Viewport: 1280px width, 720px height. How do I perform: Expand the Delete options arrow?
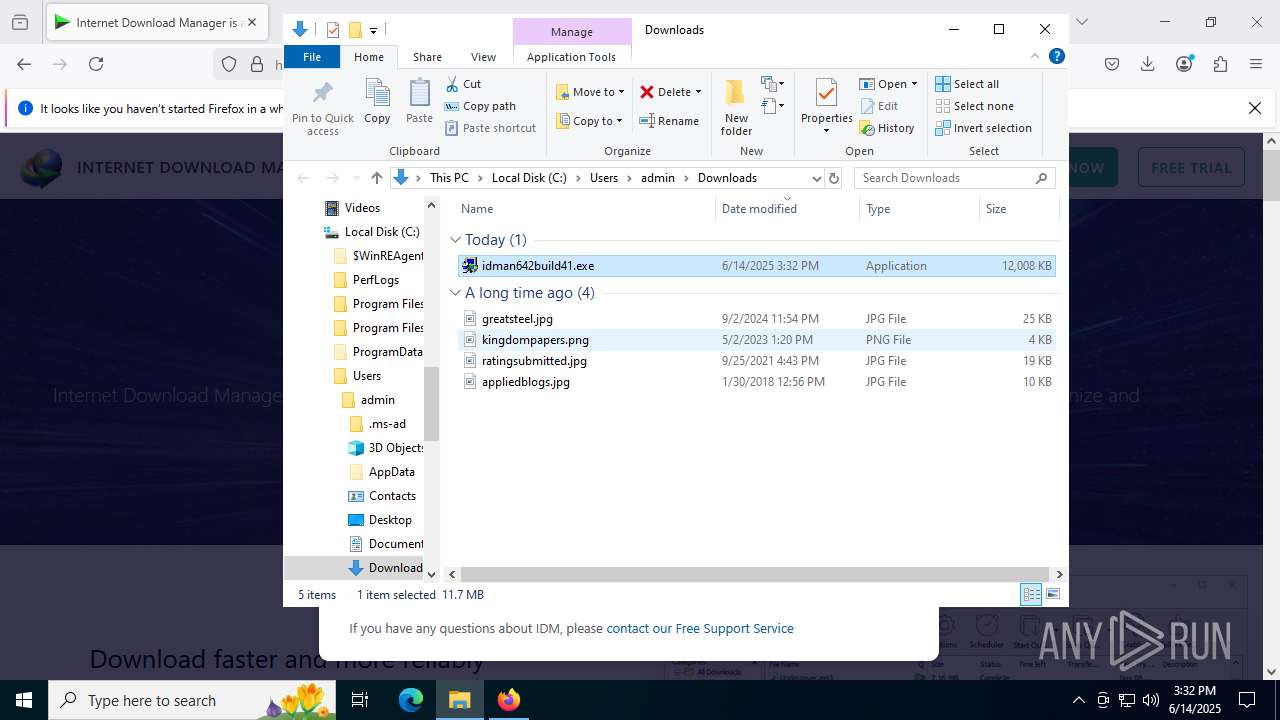pos(698,92)
